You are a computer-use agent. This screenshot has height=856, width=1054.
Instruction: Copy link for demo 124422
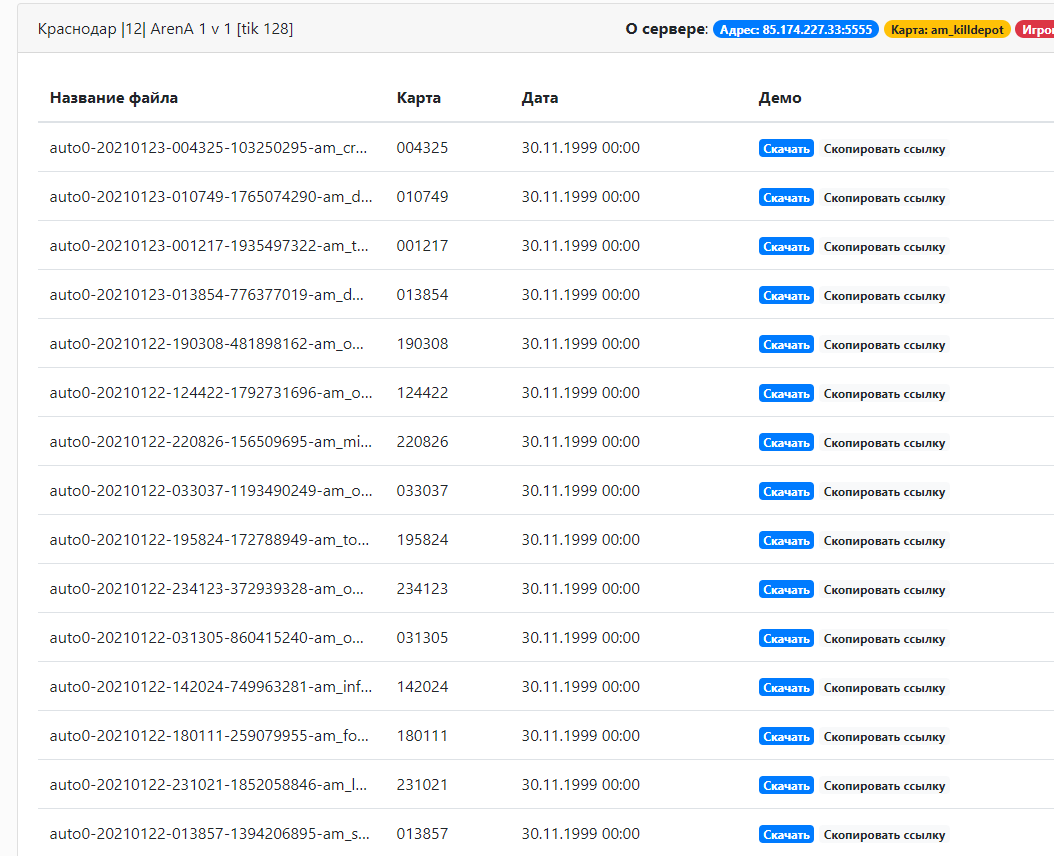click(884, 394)
